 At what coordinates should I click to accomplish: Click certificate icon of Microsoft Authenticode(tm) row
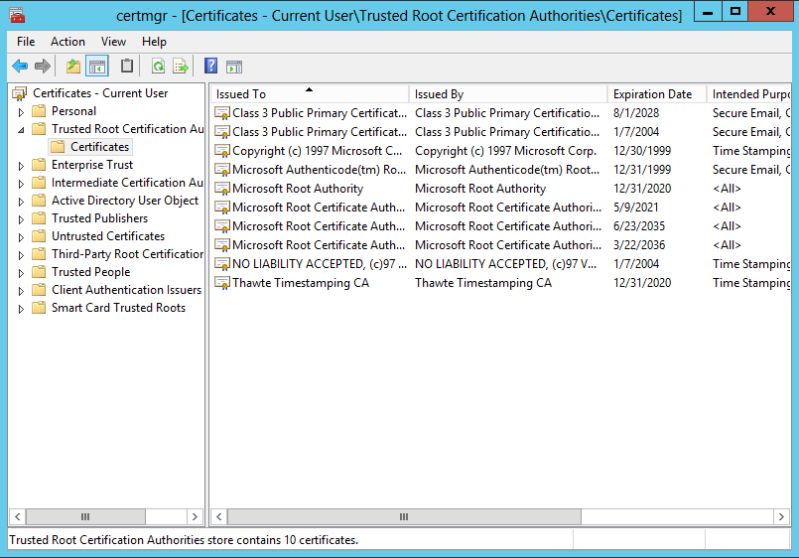coord(222,170)
